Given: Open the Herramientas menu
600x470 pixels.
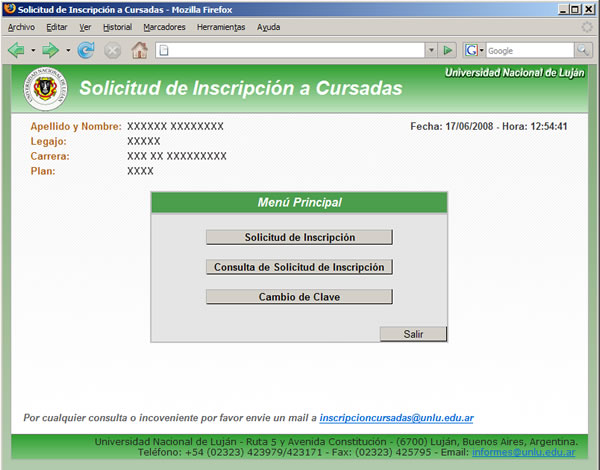Looking at the screenshot, I should [221, 27].
